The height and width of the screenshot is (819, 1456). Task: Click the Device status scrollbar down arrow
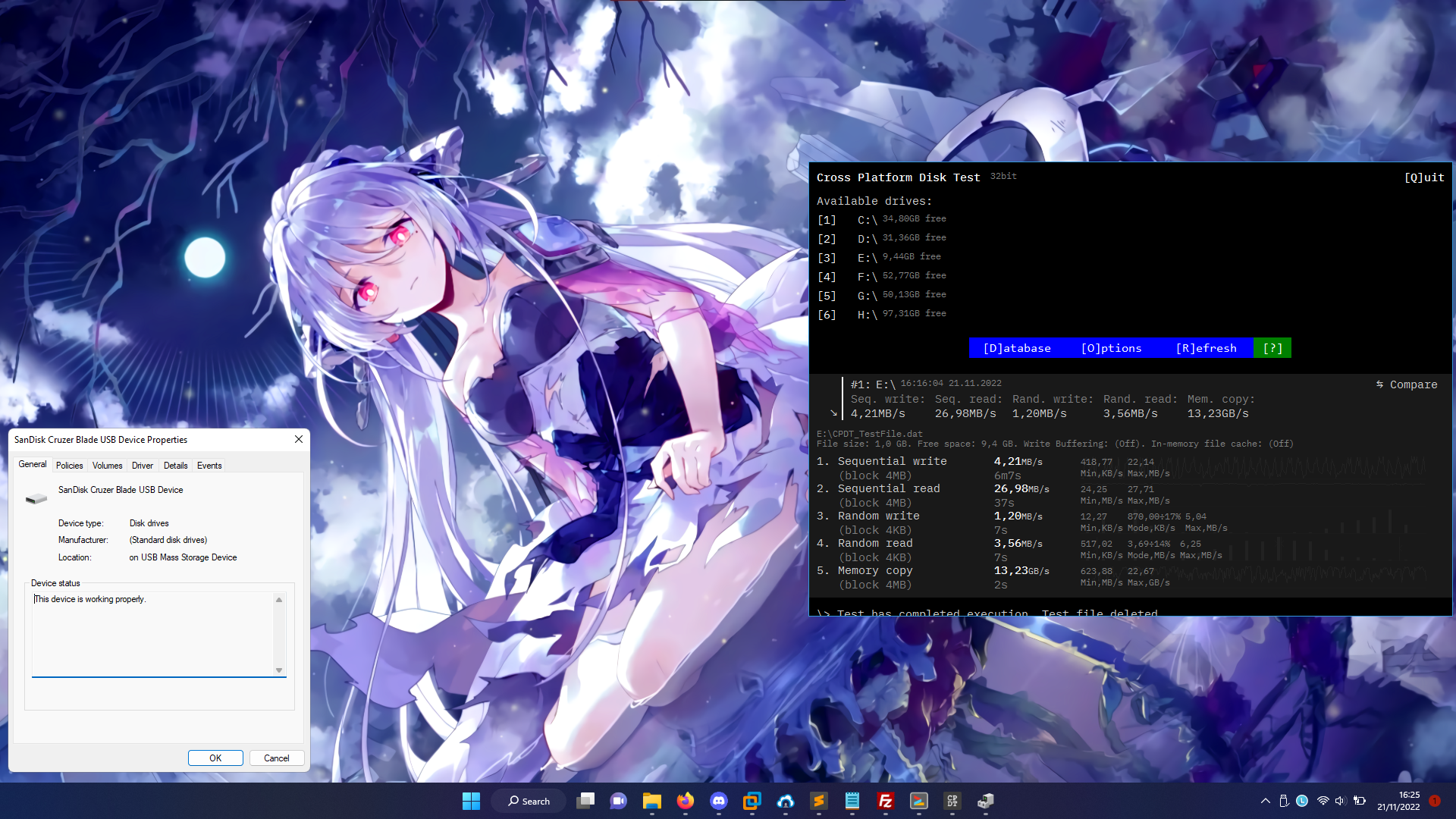(x=279, y=670)
